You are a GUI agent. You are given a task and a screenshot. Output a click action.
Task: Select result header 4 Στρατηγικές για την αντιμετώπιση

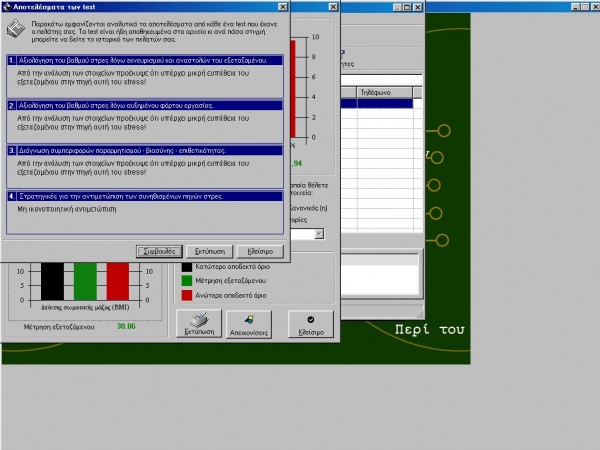click(145, 196)
